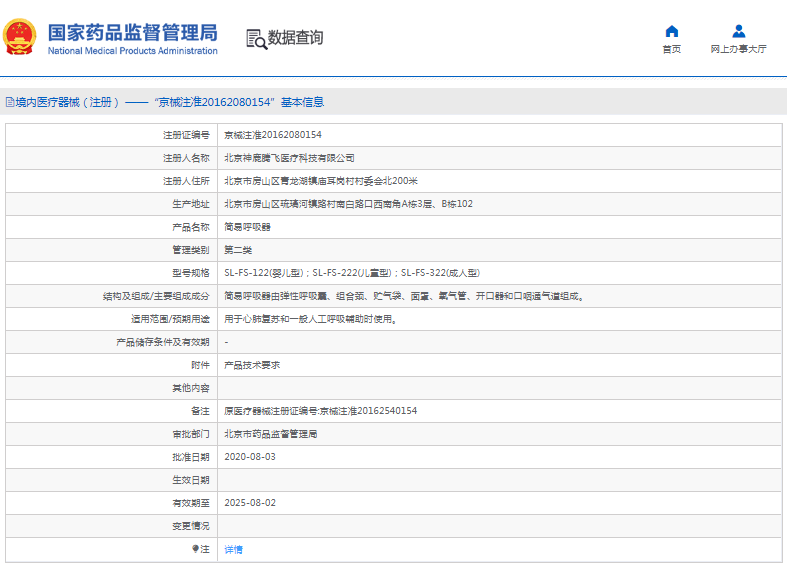Viewport: 787px width, 567px height.
Task: Click the registration number 京械注准20162080154 value
Action: pos(272,135)
